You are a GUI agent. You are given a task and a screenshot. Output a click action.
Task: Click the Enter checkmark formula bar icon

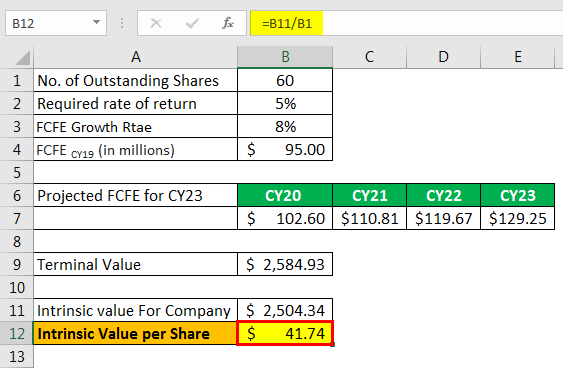192,23
